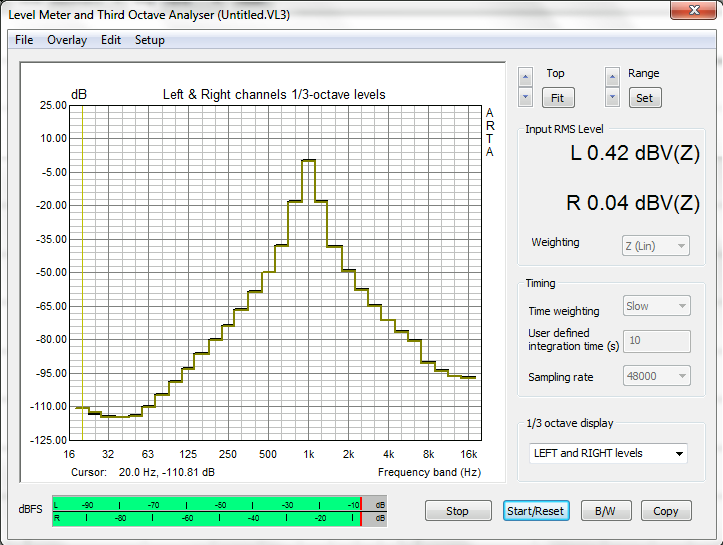Click the Top down arrow
Viewport: 723px width, 545px height.
pos(525,97)
